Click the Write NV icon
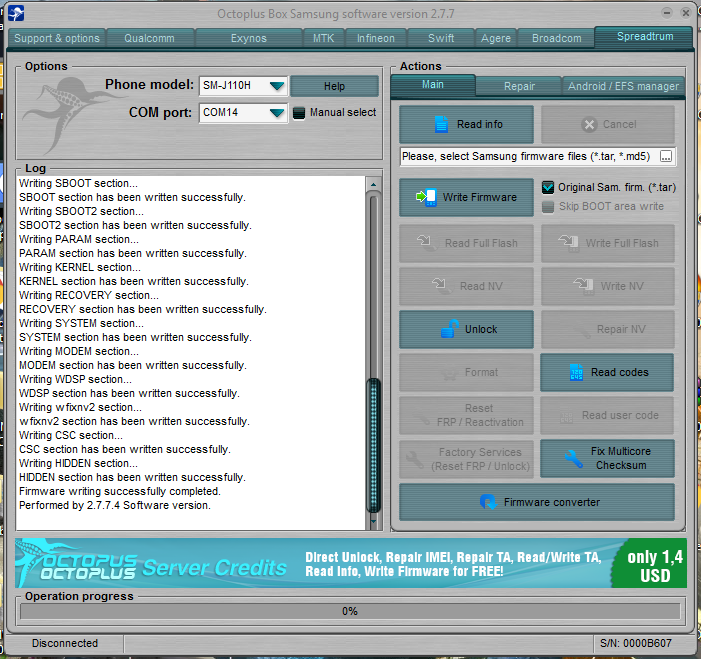This screenshot has width=701, height=659. click(584, 286)
